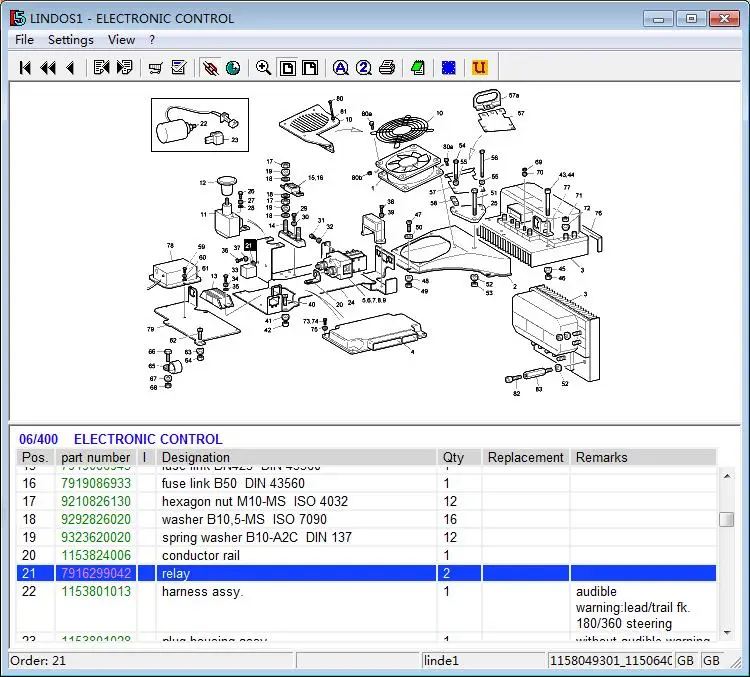Click scroll-down arrow of parts list
The image size is (750, 677).
point(727,633)
